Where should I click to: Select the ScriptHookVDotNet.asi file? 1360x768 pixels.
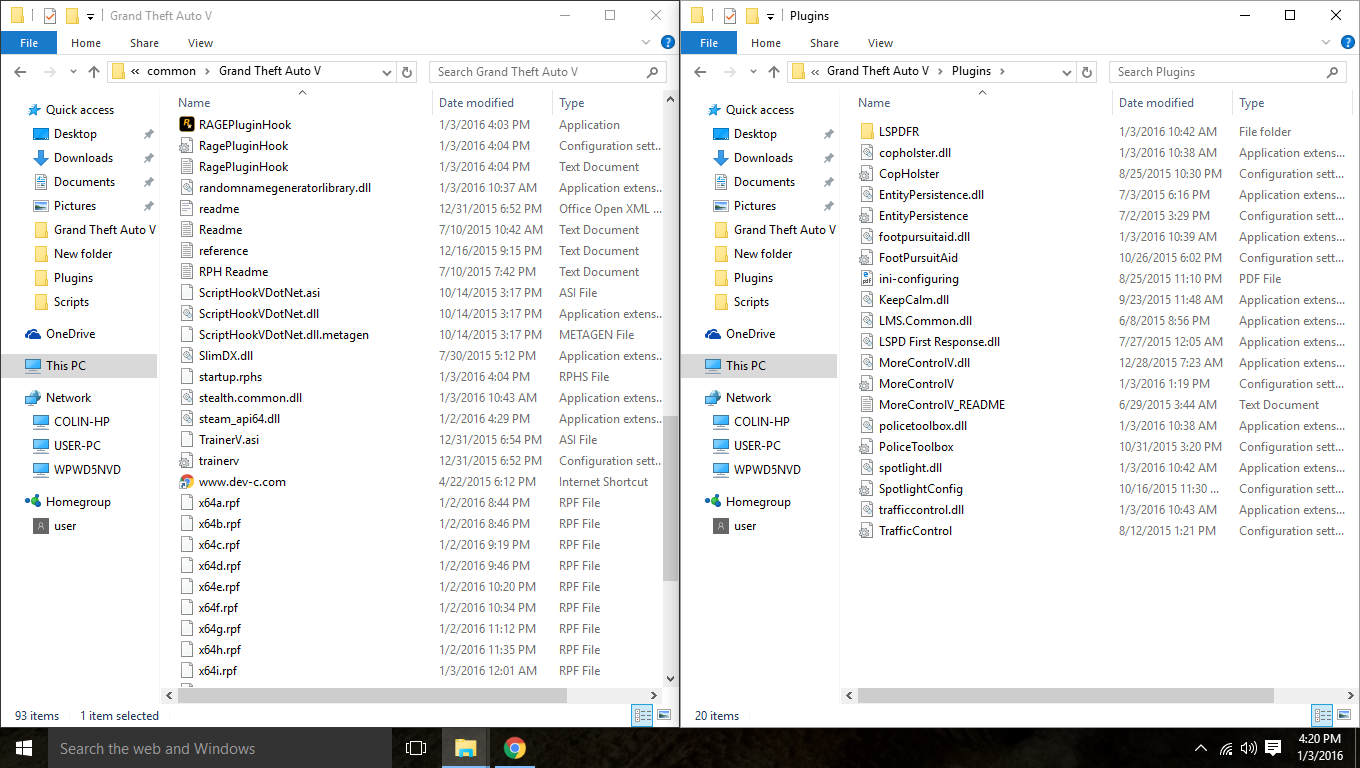coord(259,293)
